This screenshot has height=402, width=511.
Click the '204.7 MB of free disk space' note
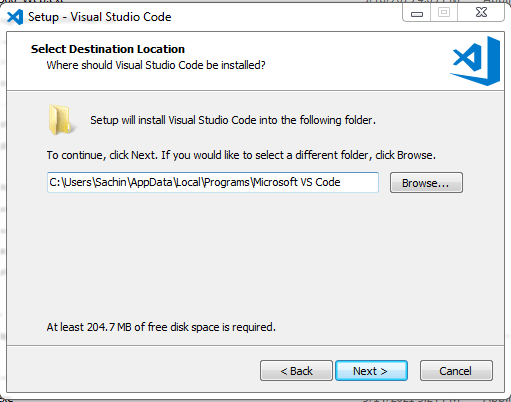pos(161,327)
